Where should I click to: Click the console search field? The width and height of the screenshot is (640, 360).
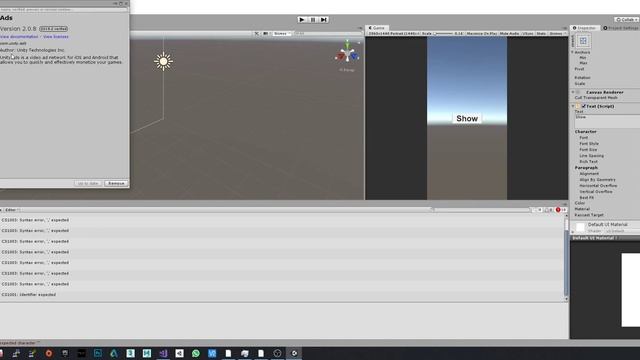coord(482,210)
